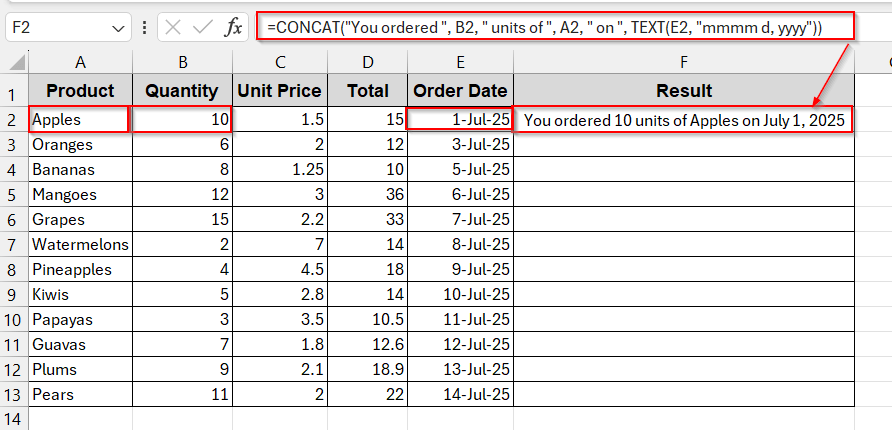Open the Name Box dropdown arrow
This screenshot has width=892, height=430.
[x=119, y=28]
